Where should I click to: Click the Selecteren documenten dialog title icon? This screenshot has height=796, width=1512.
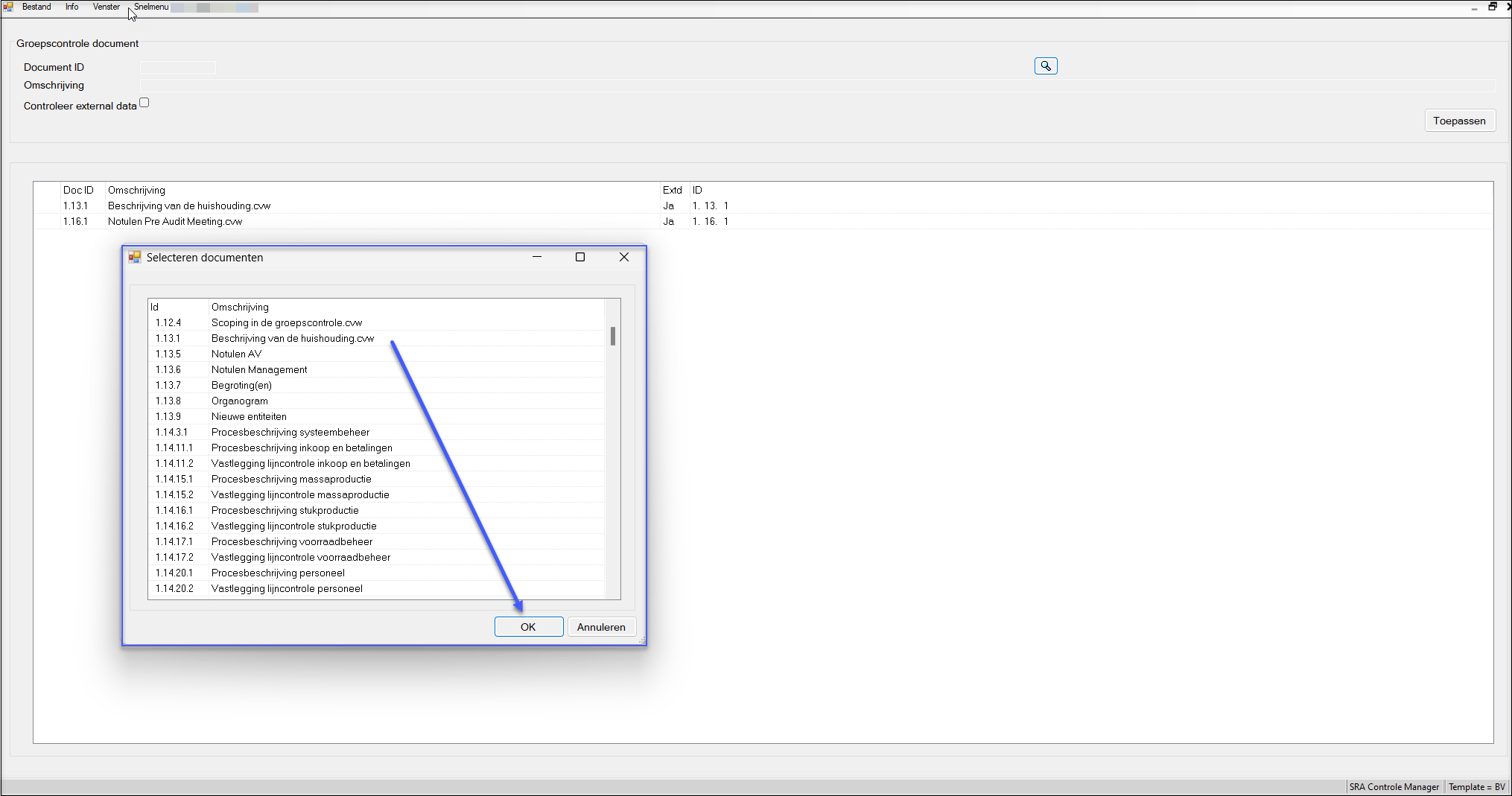[x=135, y=258]
